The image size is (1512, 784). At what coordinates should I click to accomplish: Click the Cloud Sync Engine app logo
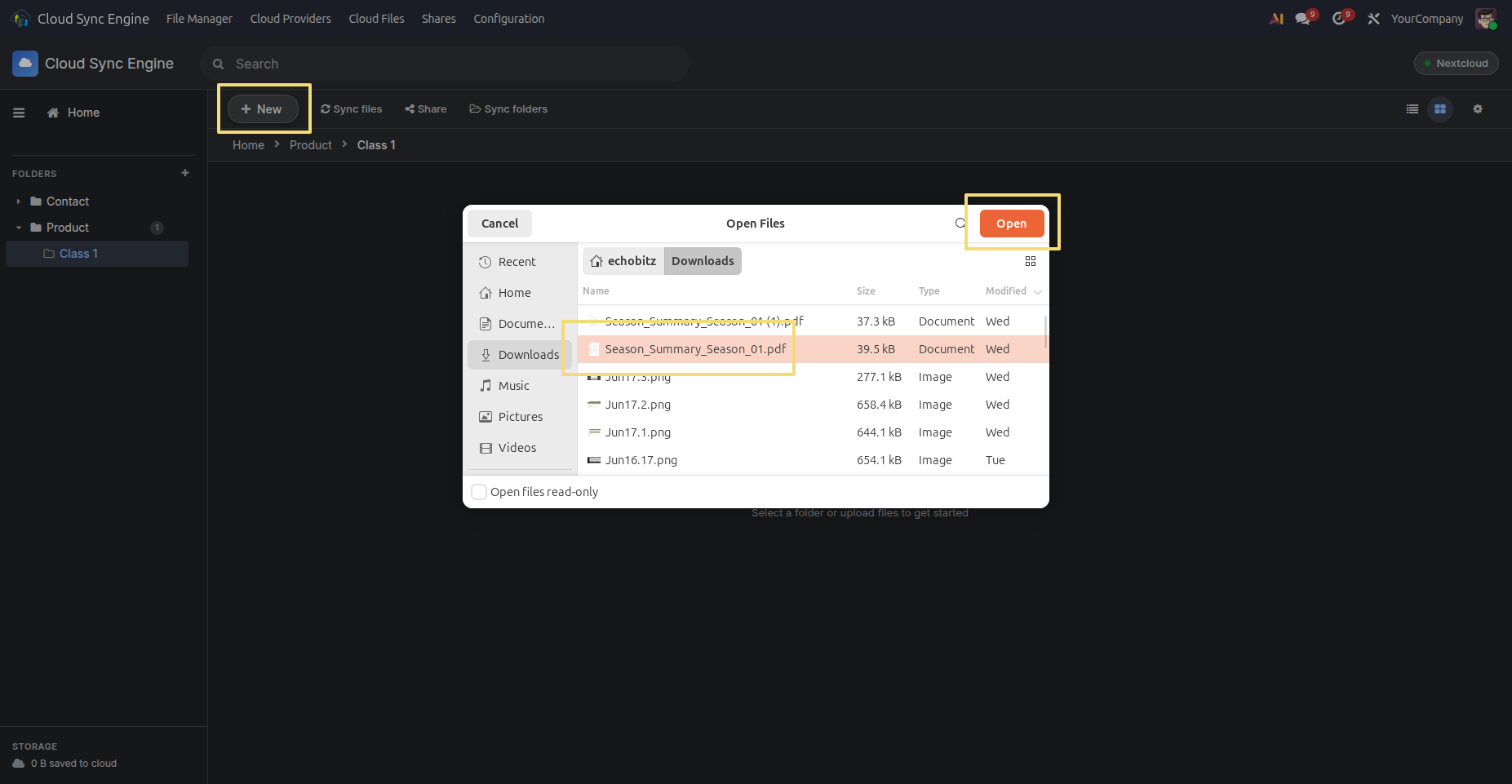point(25,64)
